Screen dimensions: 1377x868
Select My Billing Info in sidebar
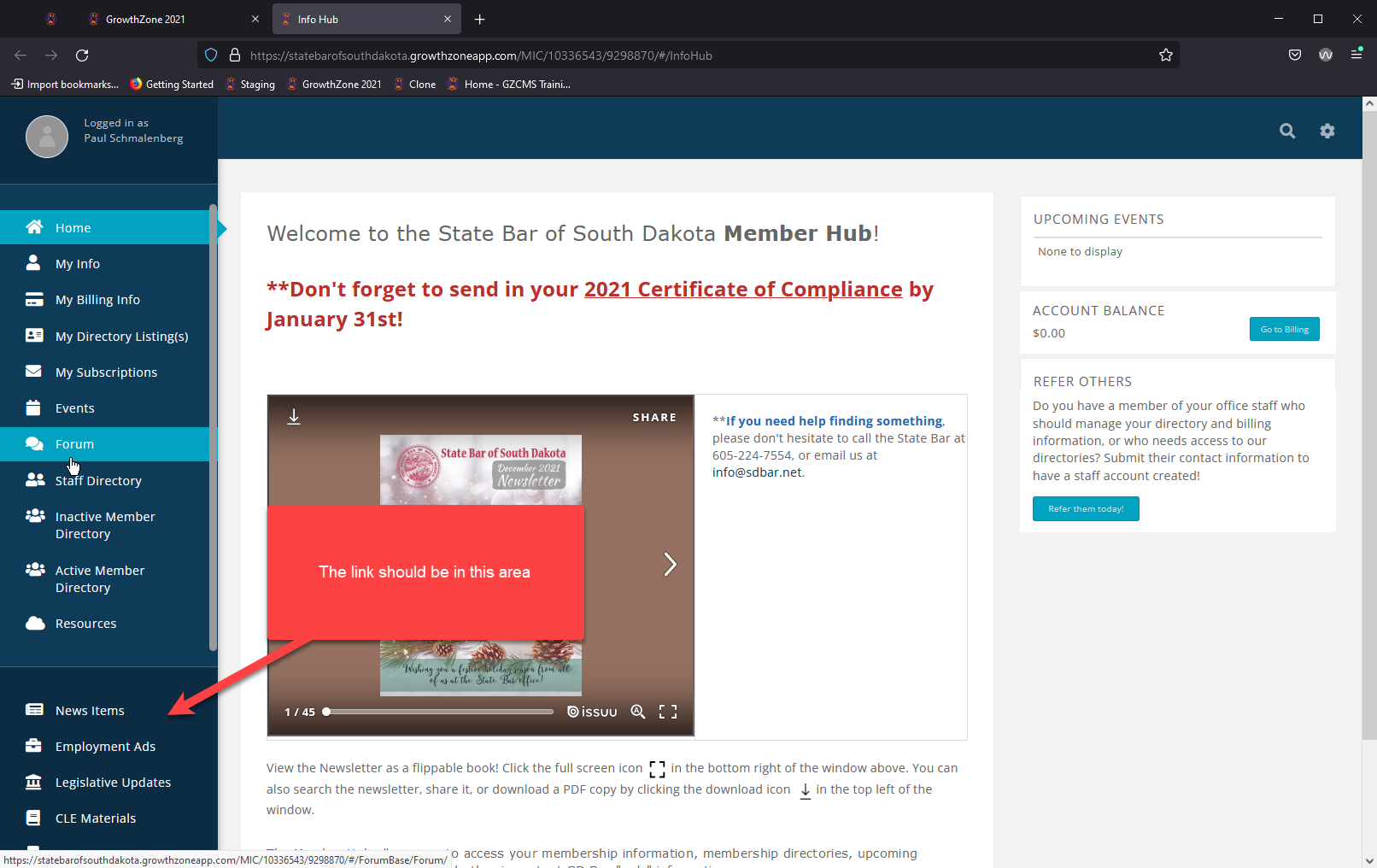(97, 300)
